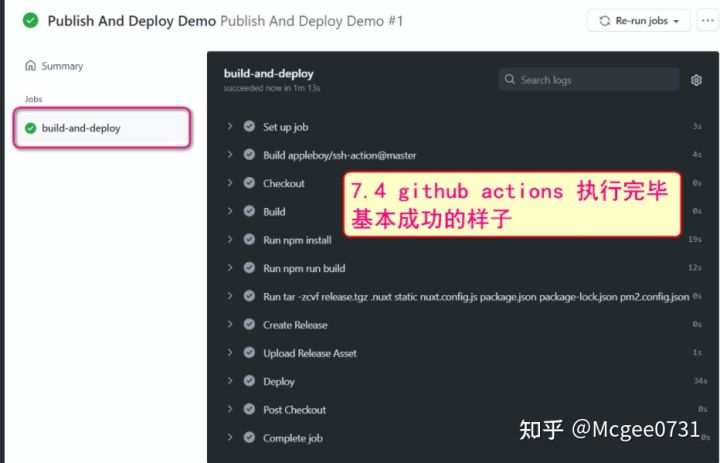Click the Create Release label
720x463 pixels.
[295, 325]
